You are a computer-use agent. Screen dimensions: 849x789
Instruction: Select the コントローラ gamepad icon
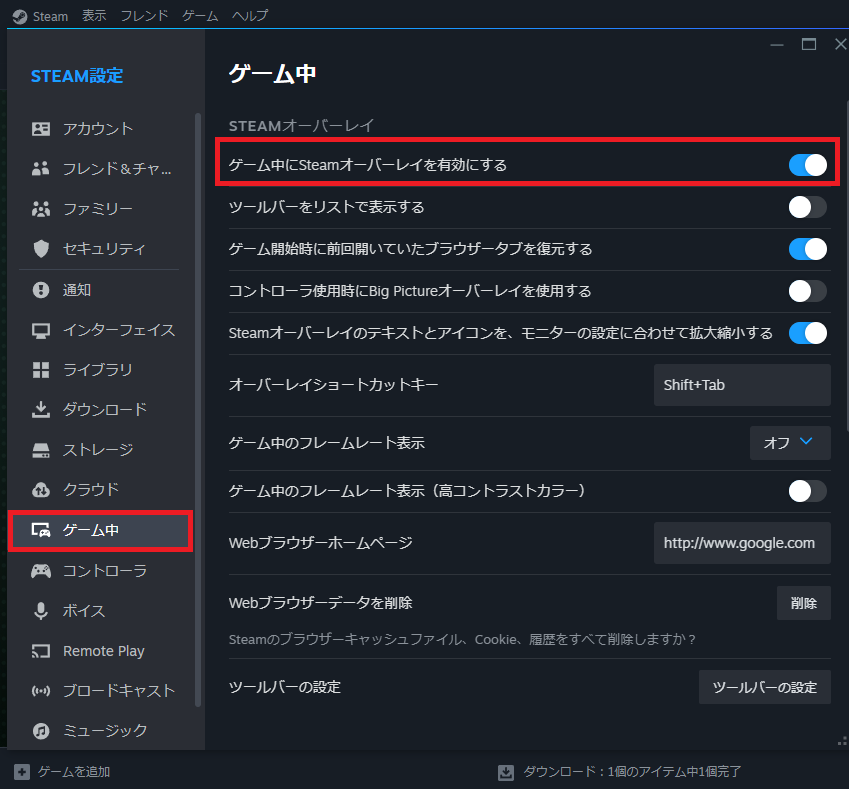pos(41,571)
